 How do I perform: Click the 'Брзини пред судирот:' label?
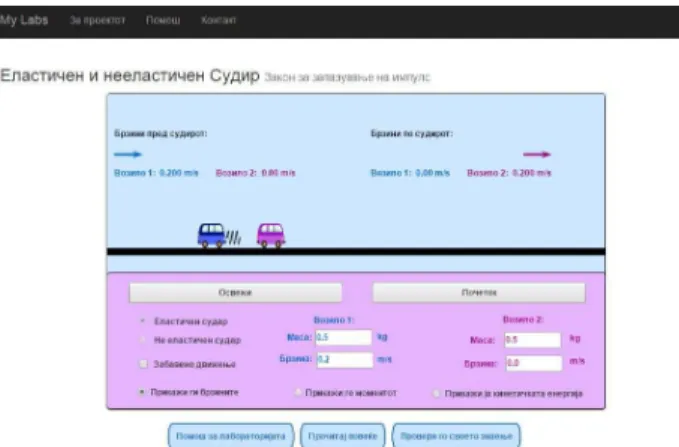[x=161, y=133]
